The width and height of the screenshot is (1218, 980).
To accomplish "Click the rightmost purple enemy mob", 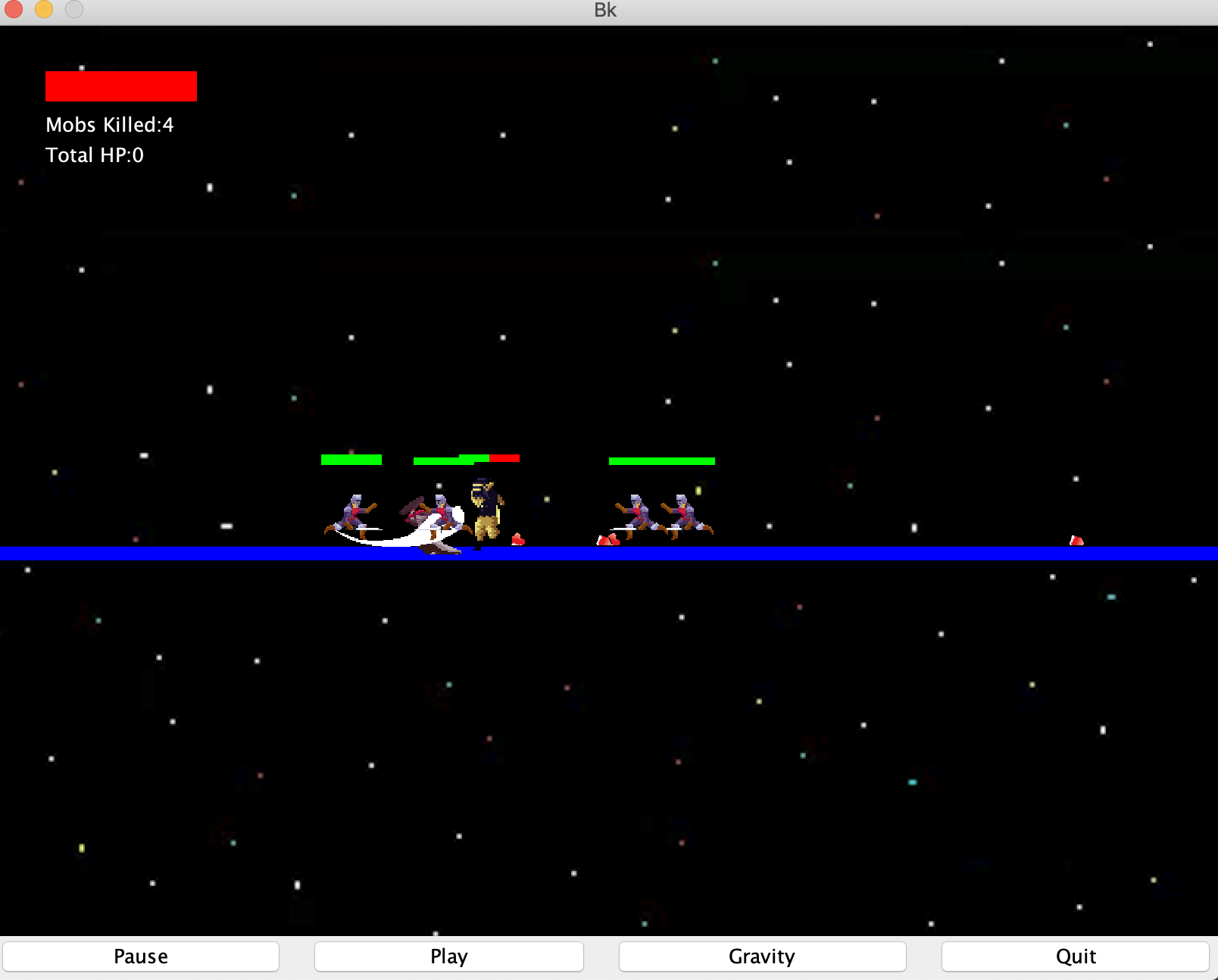I will pos(686,517).
